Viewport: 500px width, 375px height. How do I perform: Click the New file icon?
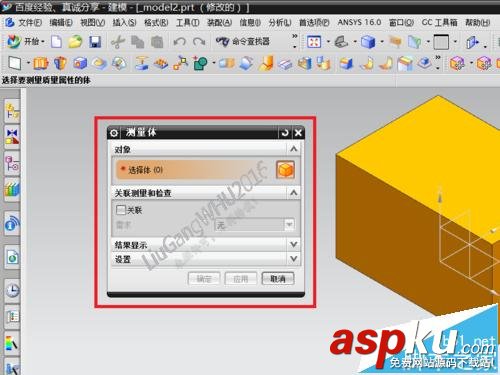pyautogui.click(x=56, y=42)
